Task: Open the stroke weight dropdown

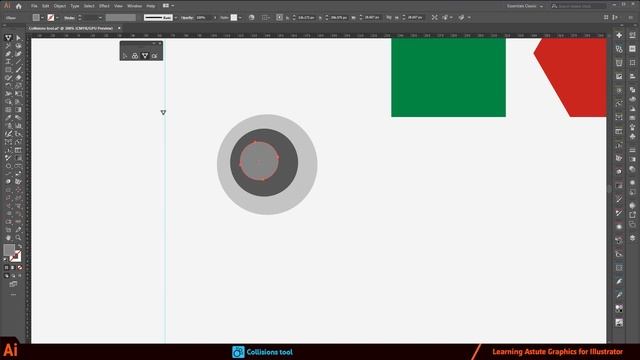Action: point(100,18)
